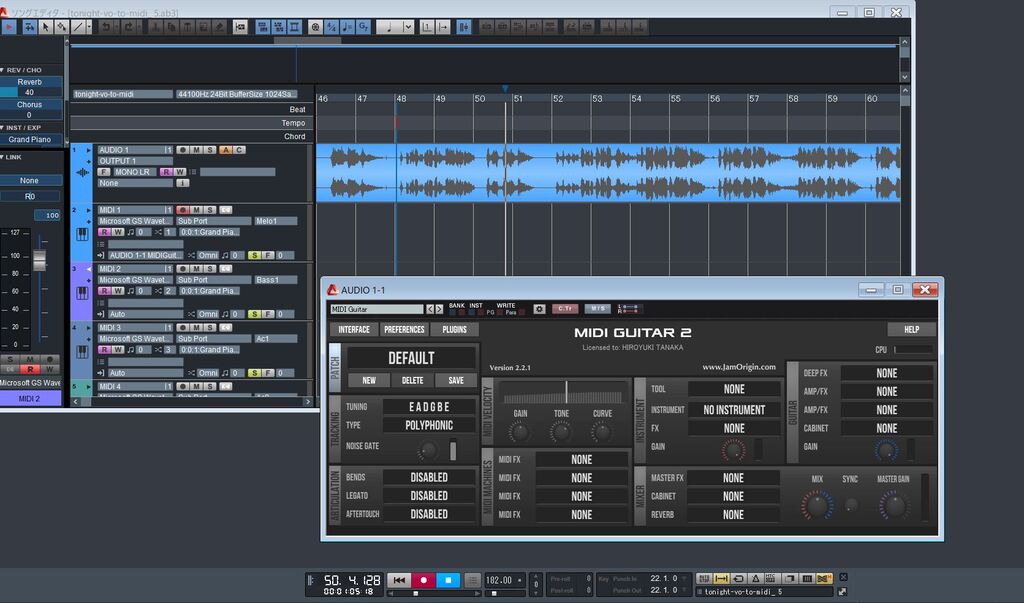The image size is (1024, 603).
Task: Toggle the W write button on MIDI 2
Action: coord(118,291)
